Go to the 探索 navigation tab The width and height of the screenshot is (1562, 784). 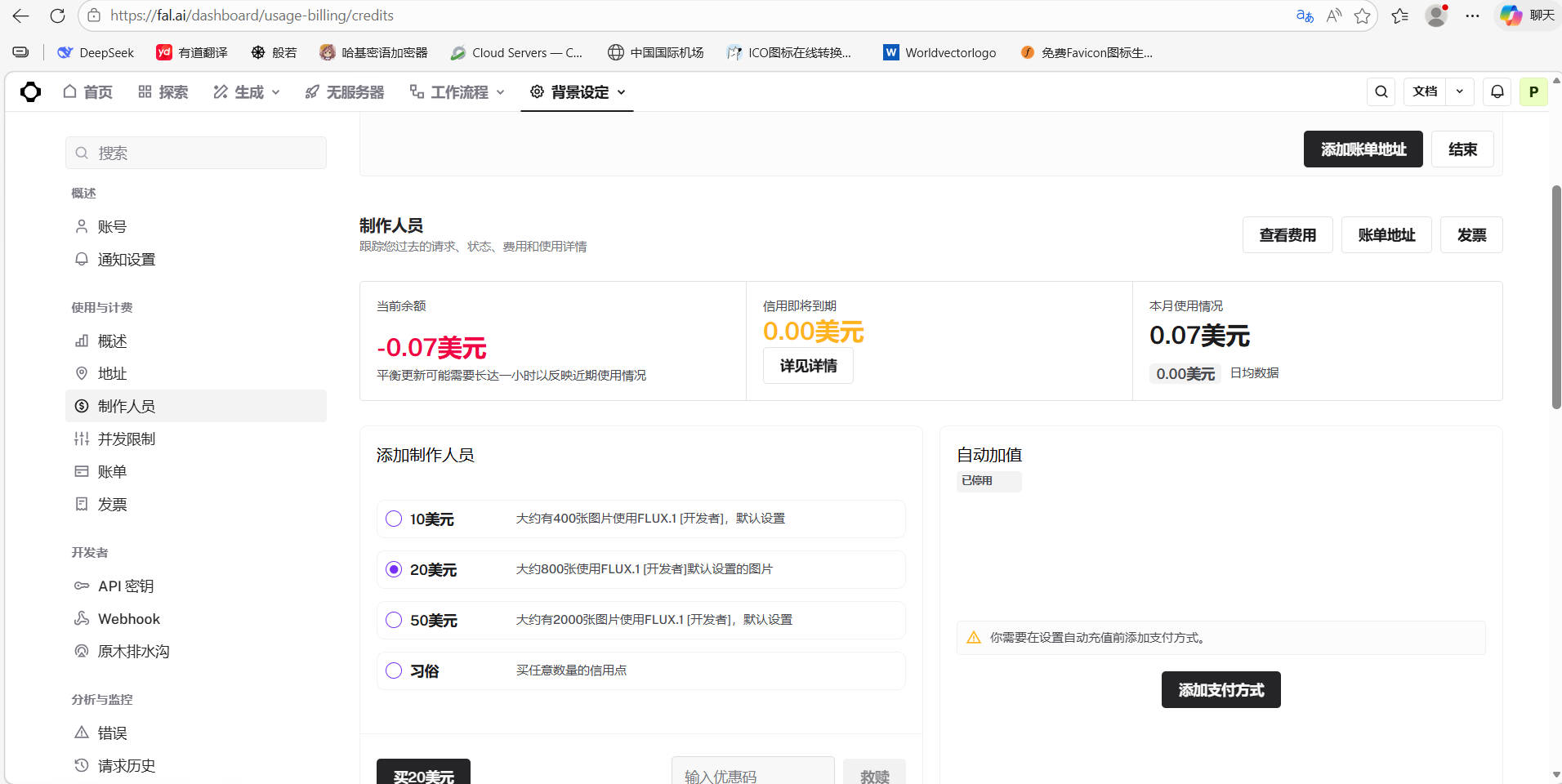click(x=163, y=92)
